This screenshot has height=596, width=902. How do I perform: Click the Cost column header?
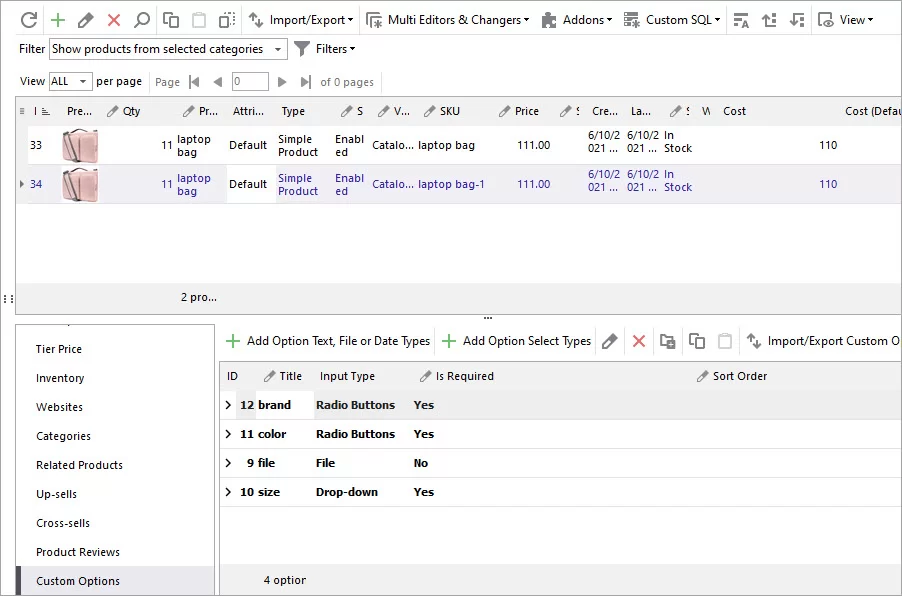click(735, 111)
